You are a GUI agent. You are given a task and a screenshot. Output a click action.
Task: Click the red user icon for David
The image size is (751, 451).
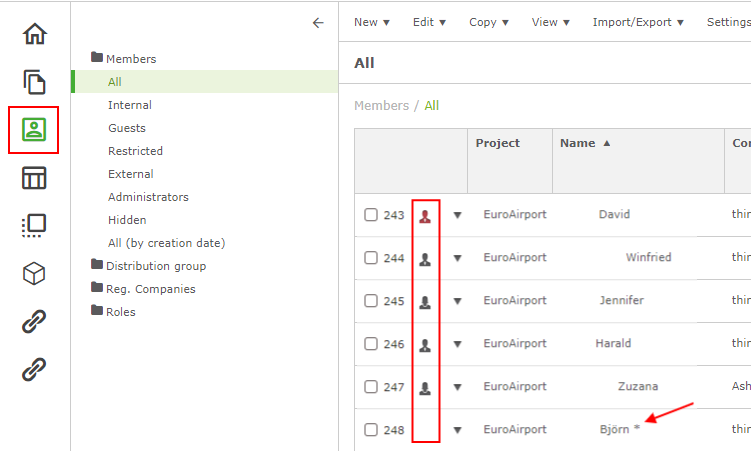tap(425, 216)
